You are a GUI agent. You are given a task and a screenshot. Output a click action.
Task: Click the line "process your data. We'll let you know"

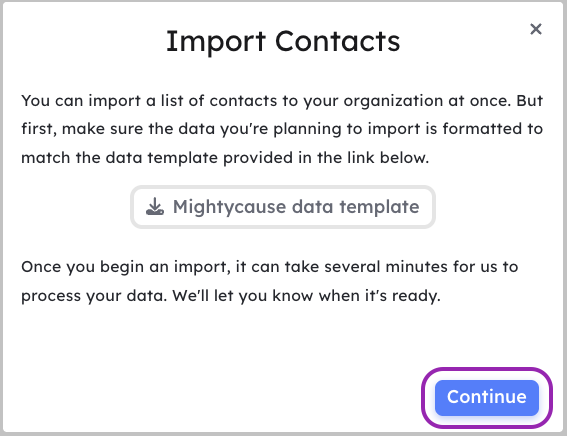(x=231, y=296)
